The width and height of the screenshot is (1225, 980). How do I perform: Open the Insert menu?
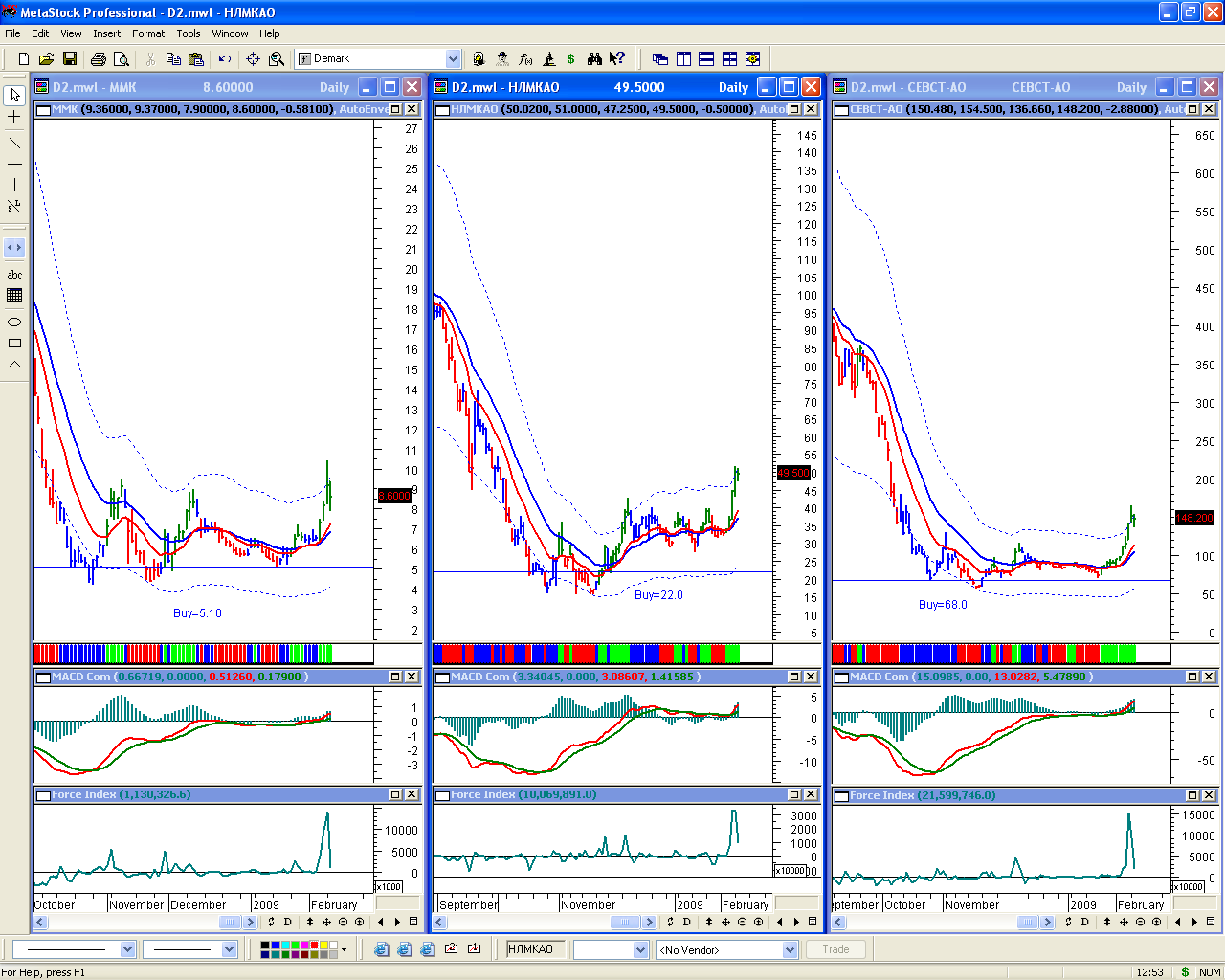pyautogui.click(x=107, y=33)
